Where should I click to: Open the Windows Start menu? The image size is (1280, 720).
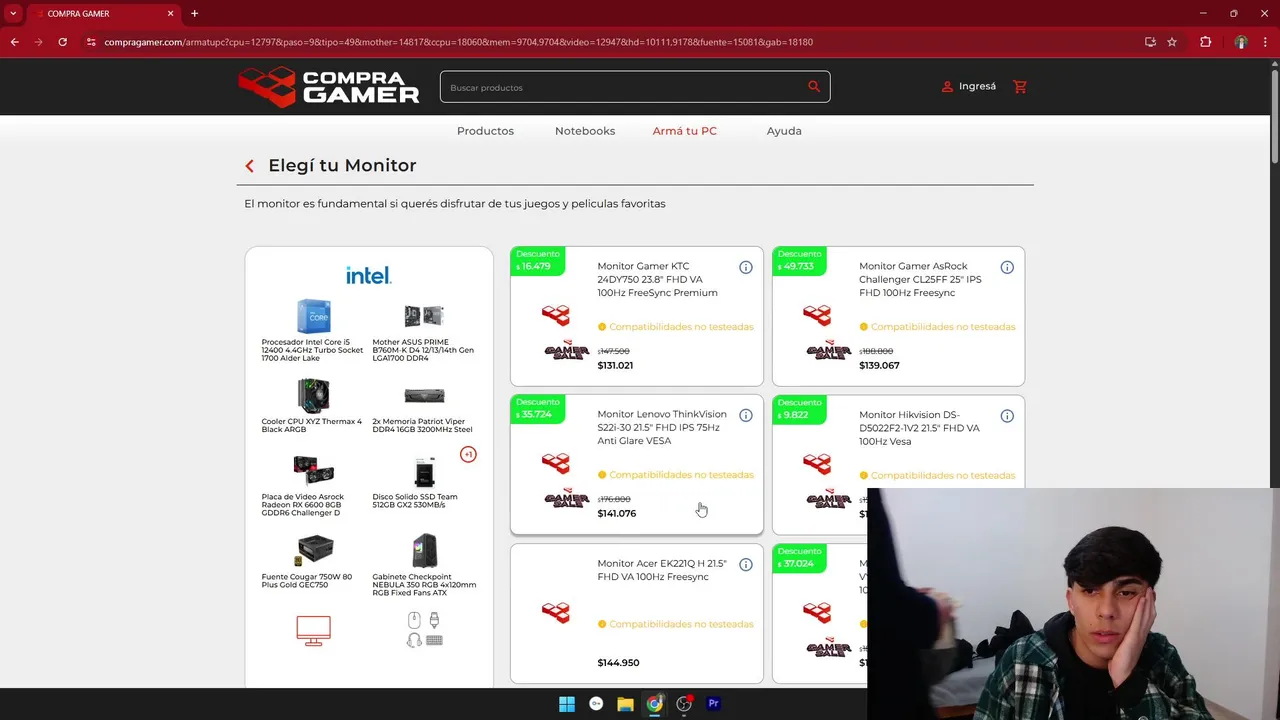(567, 704)
